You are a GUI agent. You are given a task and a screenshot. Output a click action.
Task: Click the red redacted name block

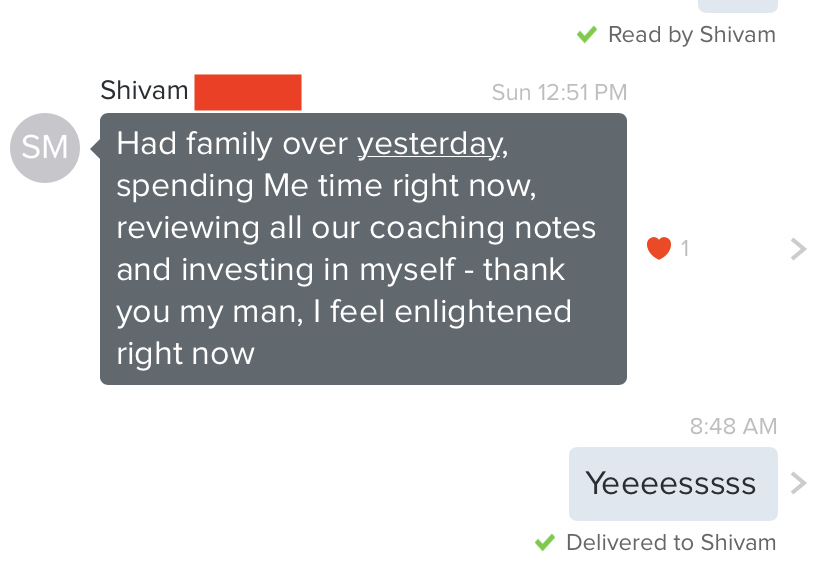click(x=248, y=92)
